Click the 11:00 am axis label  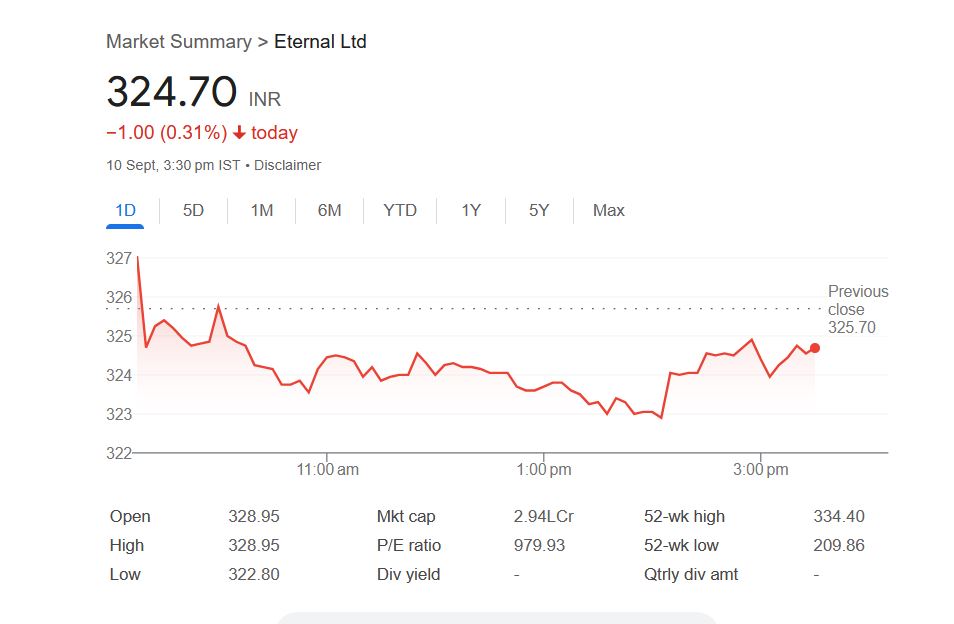point(327,470)
